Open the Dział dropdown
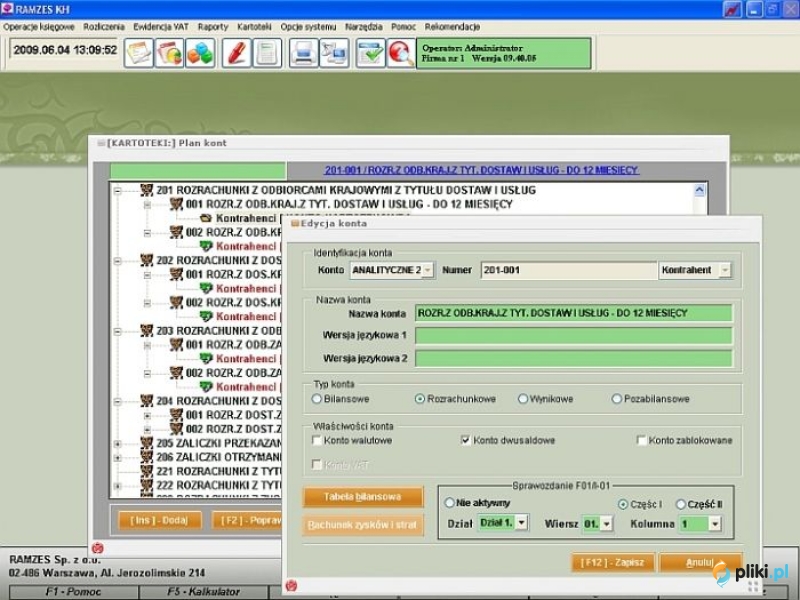 tap(521, 523)
